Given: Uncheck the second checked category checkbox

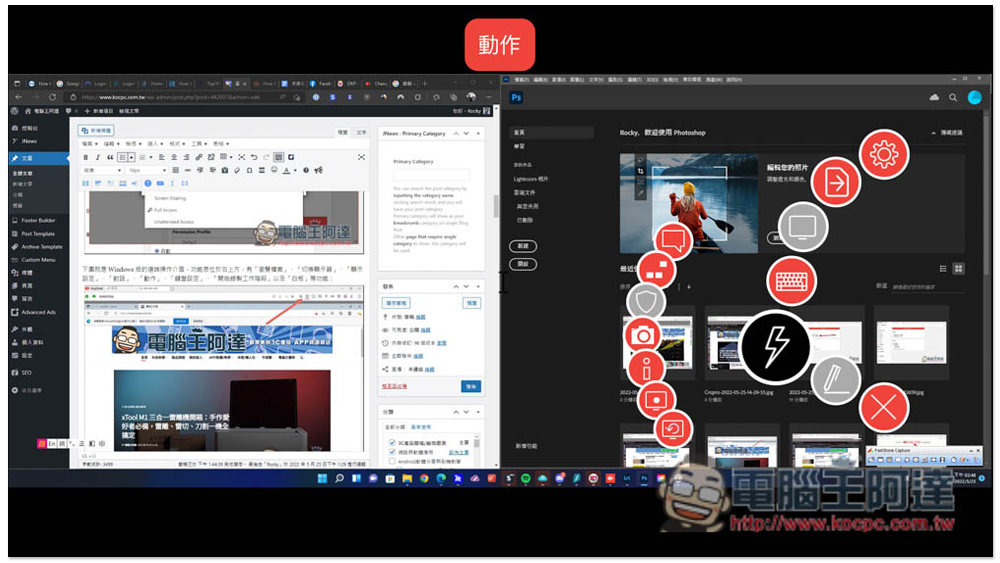Looking at the screenshot, I should tap(392, 452).
